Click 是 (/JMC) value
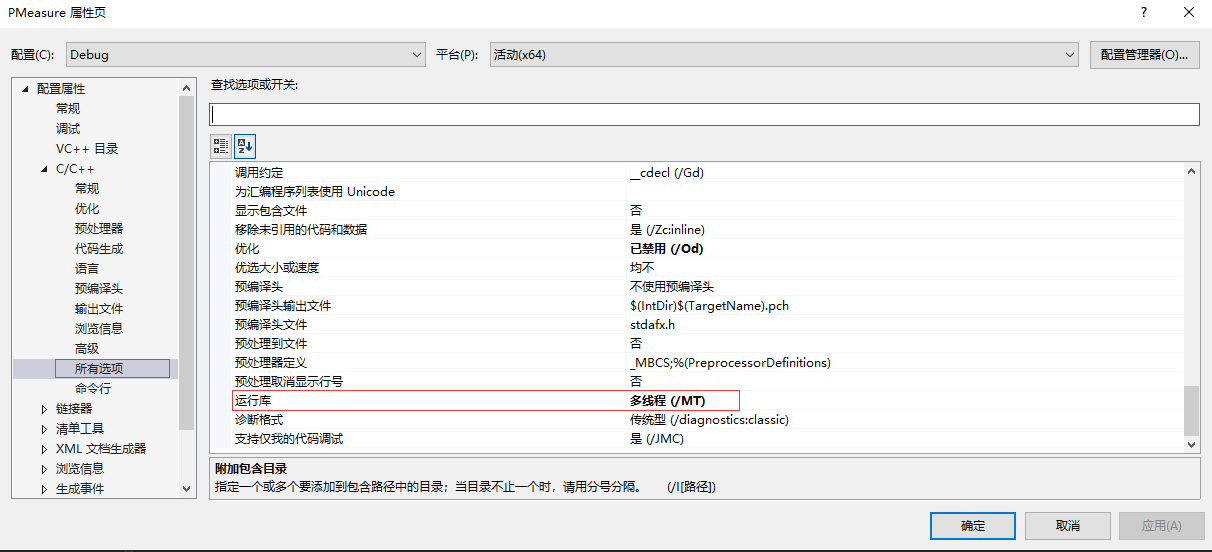 click(x=657, y=439)
